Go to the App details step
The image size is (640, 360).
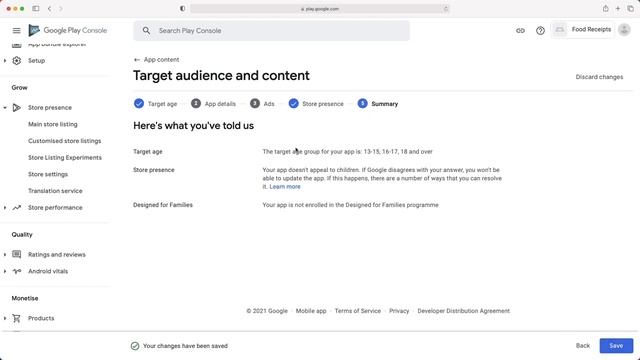[213, 104]
